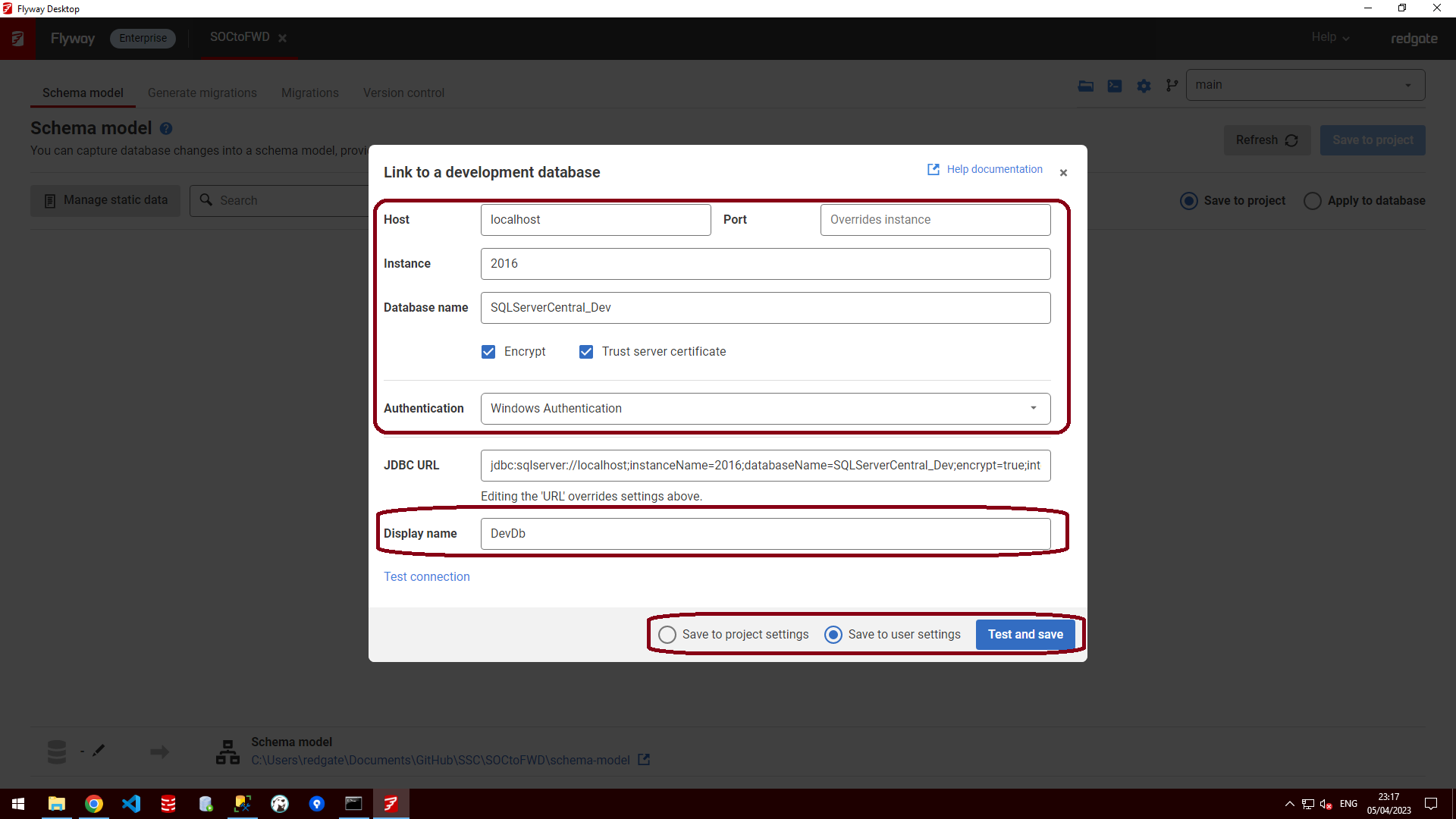Open Visual Studio Code from taskbar
This screenshot has width=1456, height=819.
[131, 804]
